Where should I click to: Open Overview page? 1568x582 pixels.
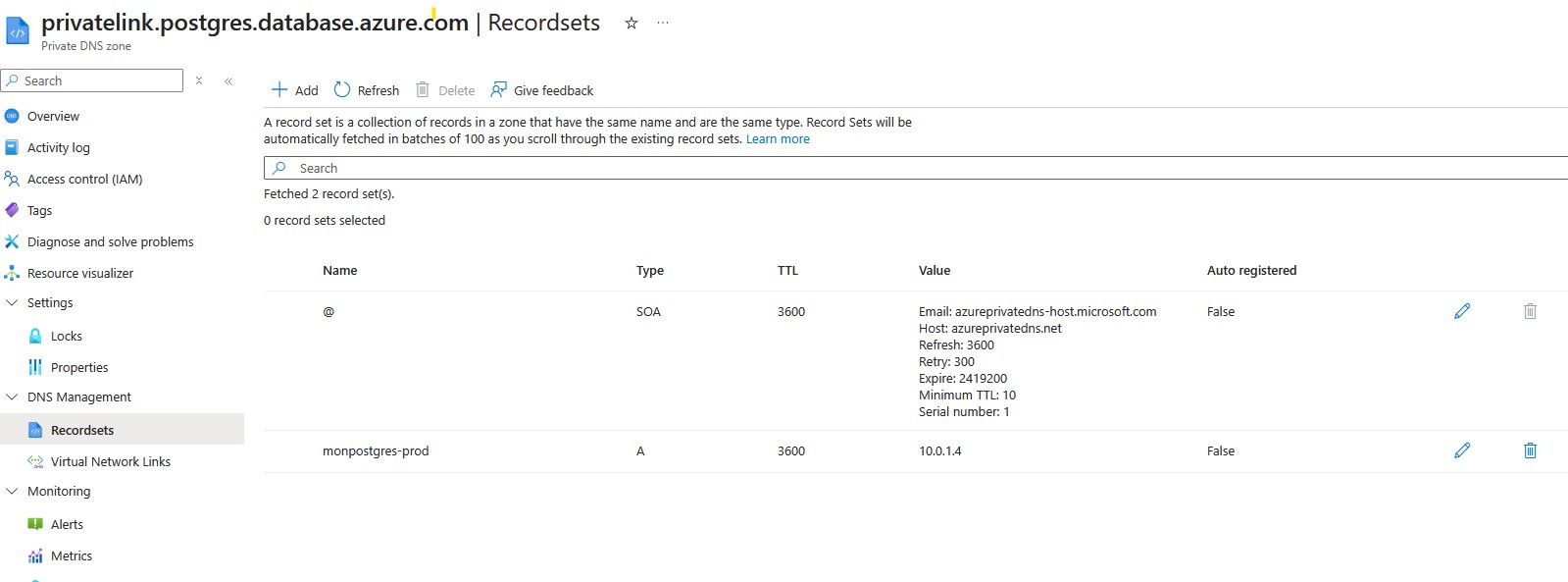[x=53, y=116]
